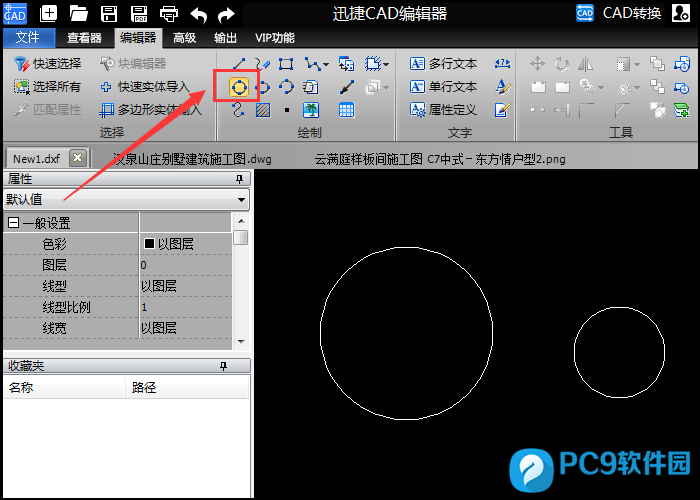Click 选择所有 button

(47, 87)
